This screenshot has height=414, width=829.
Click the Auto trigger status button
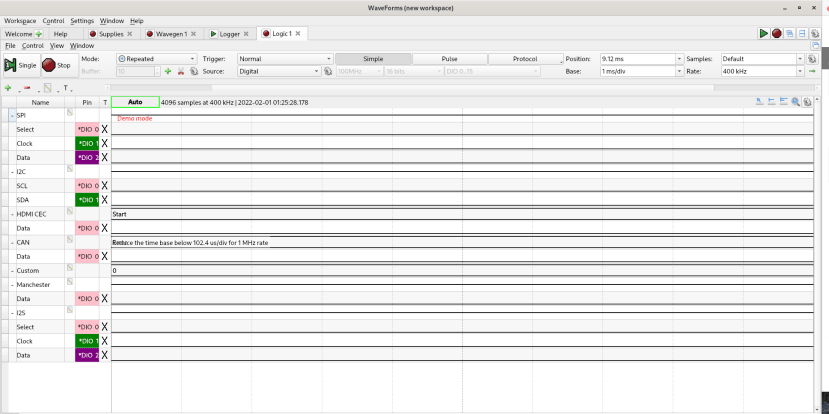[135, 102]
